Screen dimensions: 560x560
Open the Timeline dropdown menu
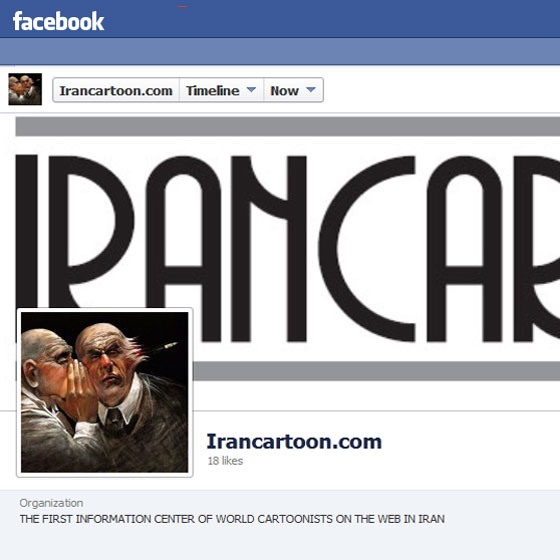221,90
